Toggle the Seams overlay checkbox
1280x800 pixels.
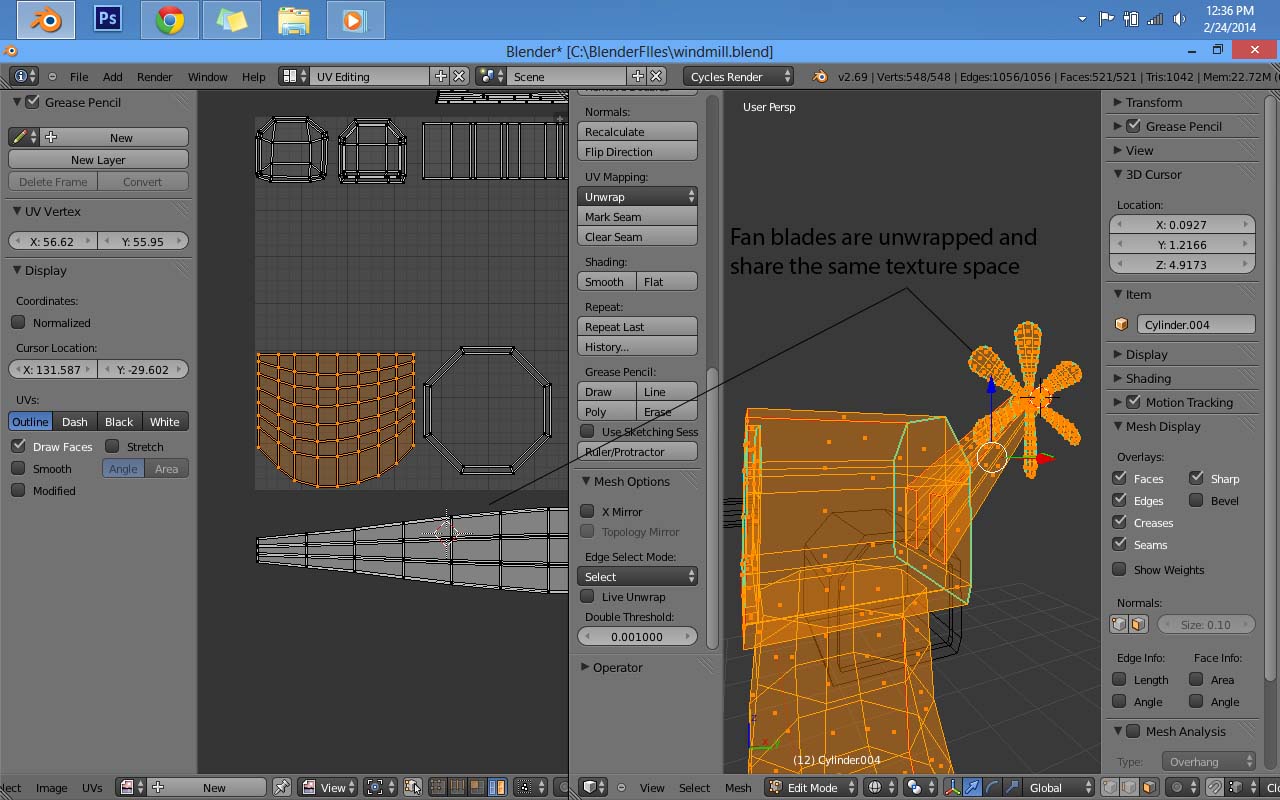[1118, 545]
